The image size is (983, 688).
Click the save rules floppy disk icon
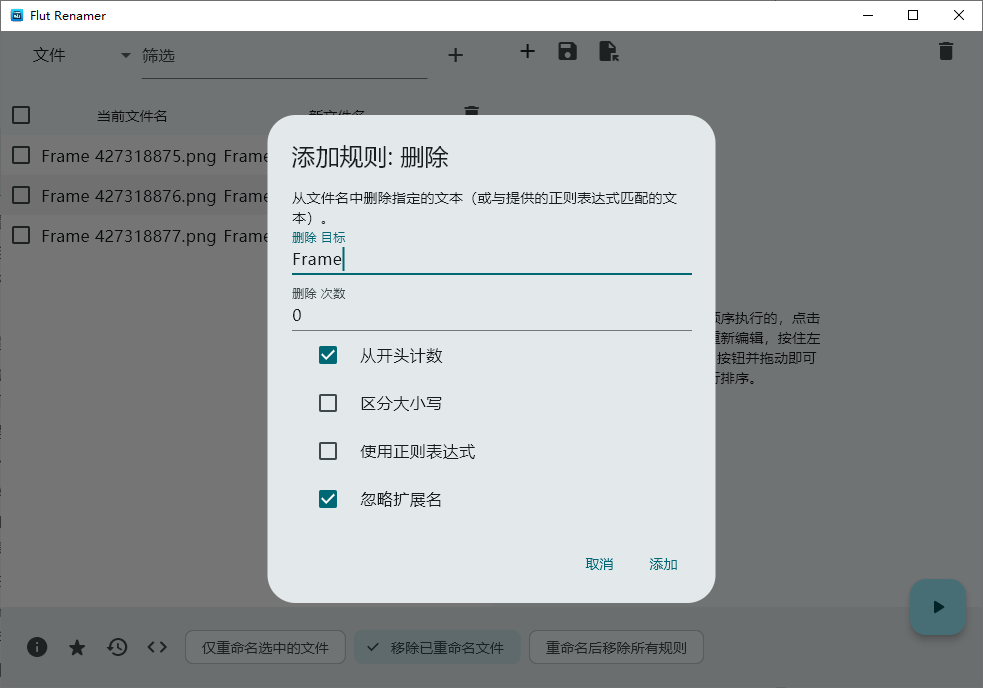567,51
